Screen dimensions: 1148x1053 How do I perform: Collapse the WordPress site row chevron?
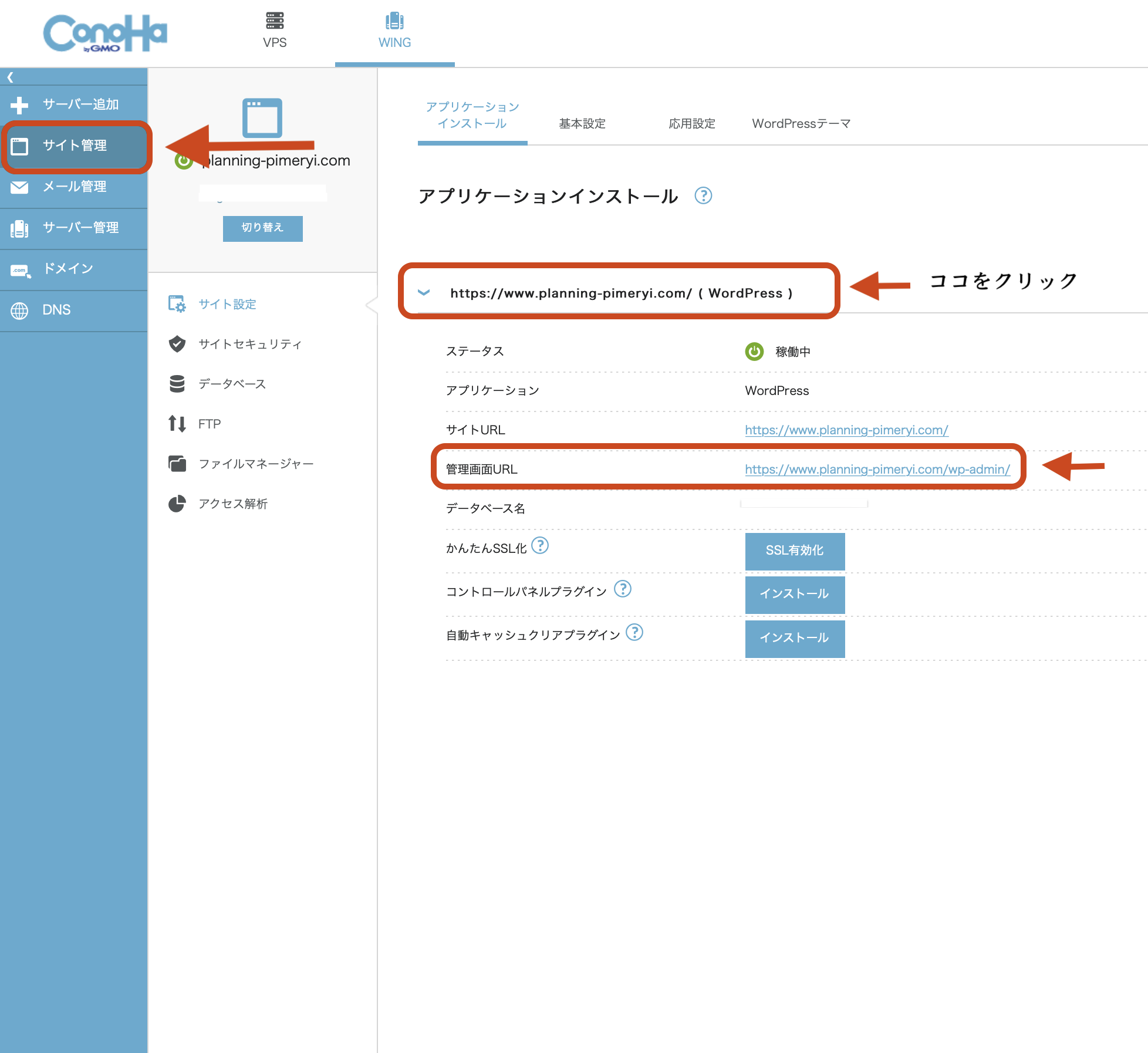click(424, 292)
